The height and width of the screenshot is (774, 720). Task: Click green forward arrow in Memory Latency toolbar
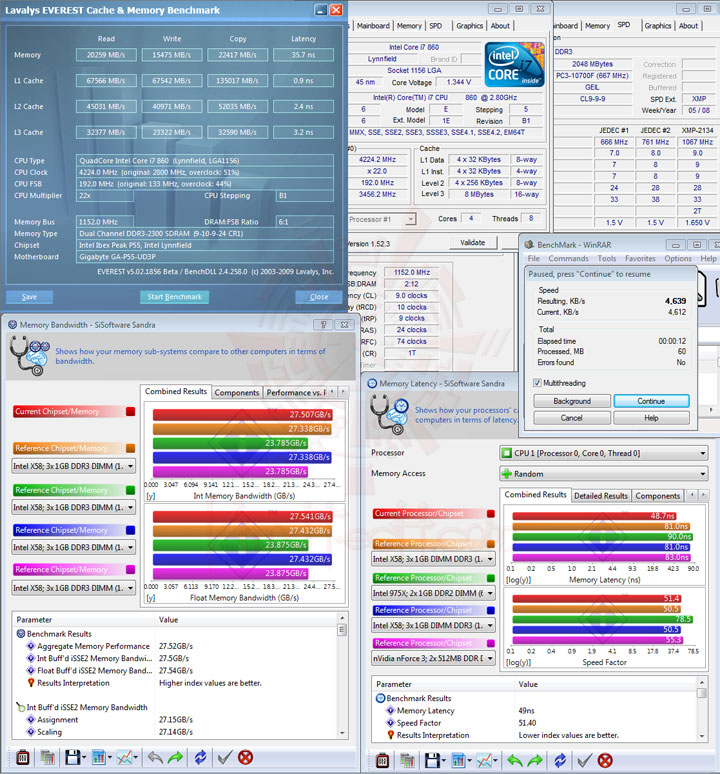coord(535,761)
